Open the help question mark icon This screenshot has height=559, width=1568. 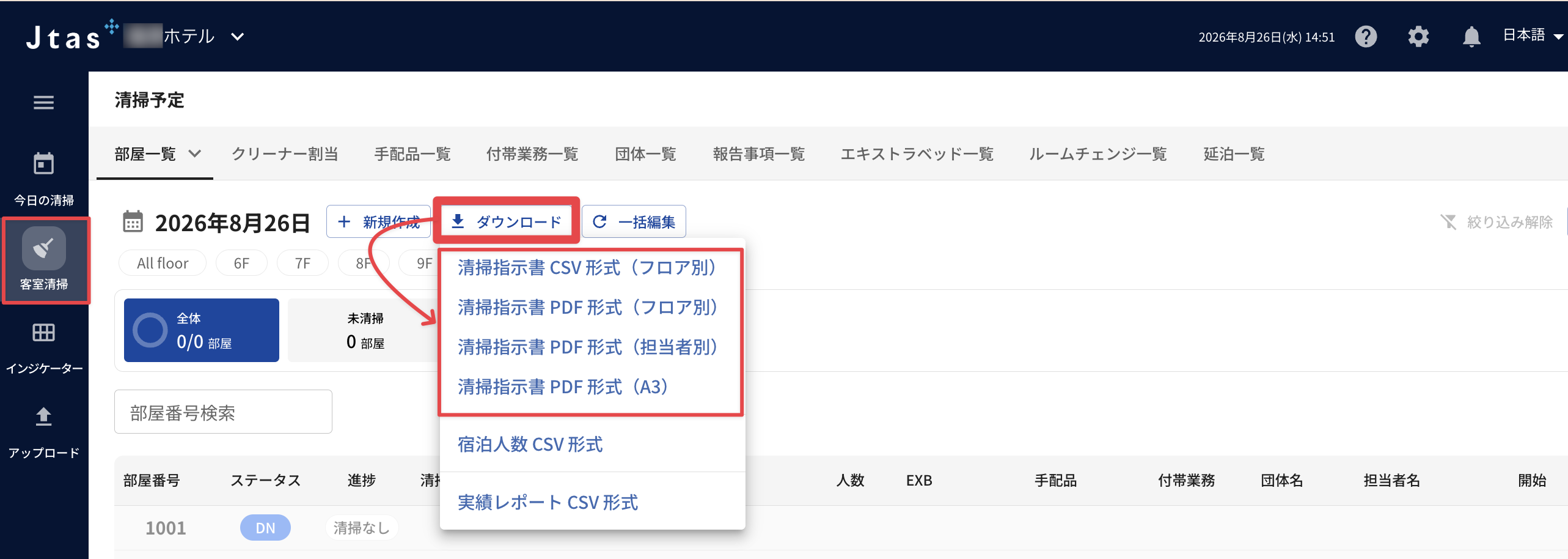1366,37
